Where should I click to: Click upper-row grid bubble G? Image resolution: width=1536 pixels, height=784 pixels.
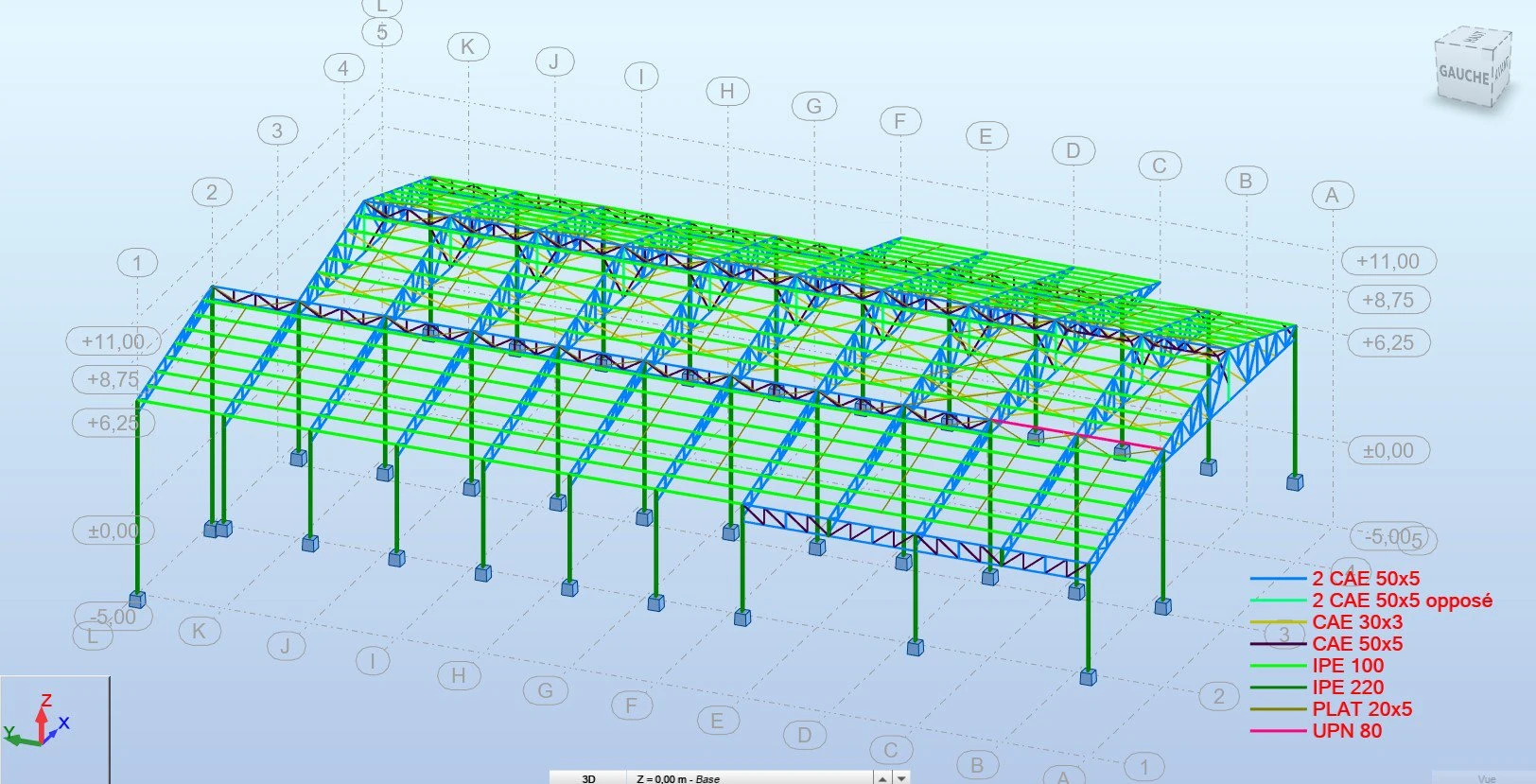point(813,107)
